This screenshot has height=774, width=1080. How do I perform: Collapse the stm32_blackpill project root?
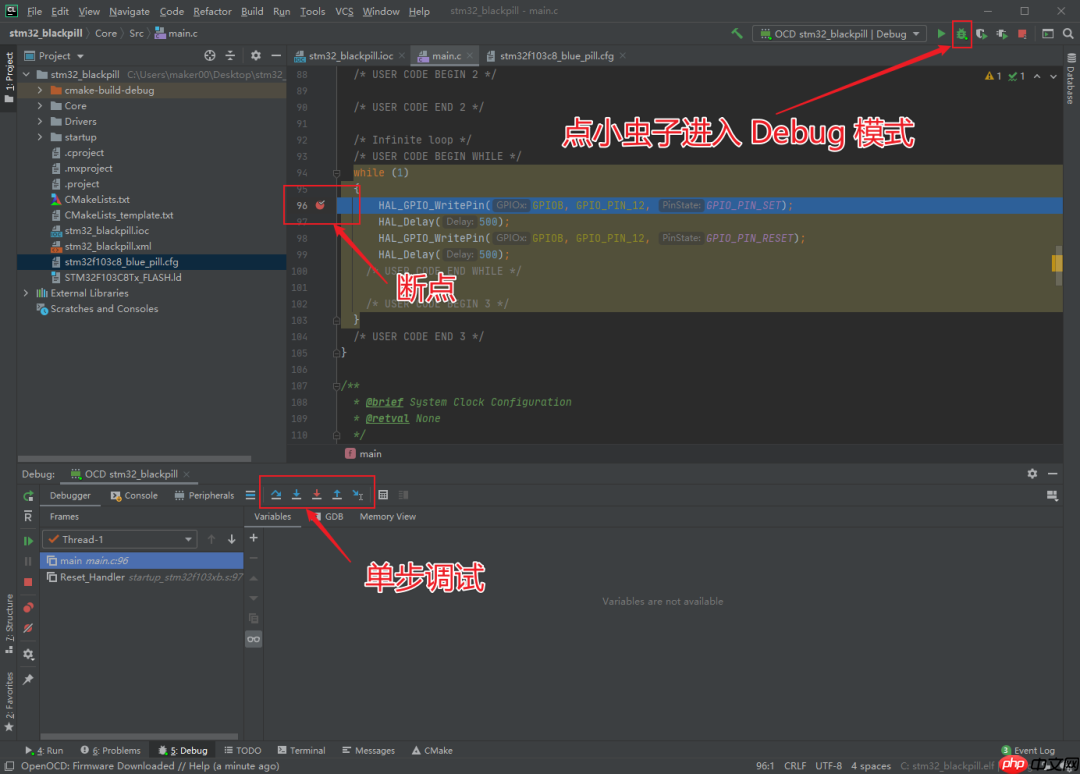[28, 73]
